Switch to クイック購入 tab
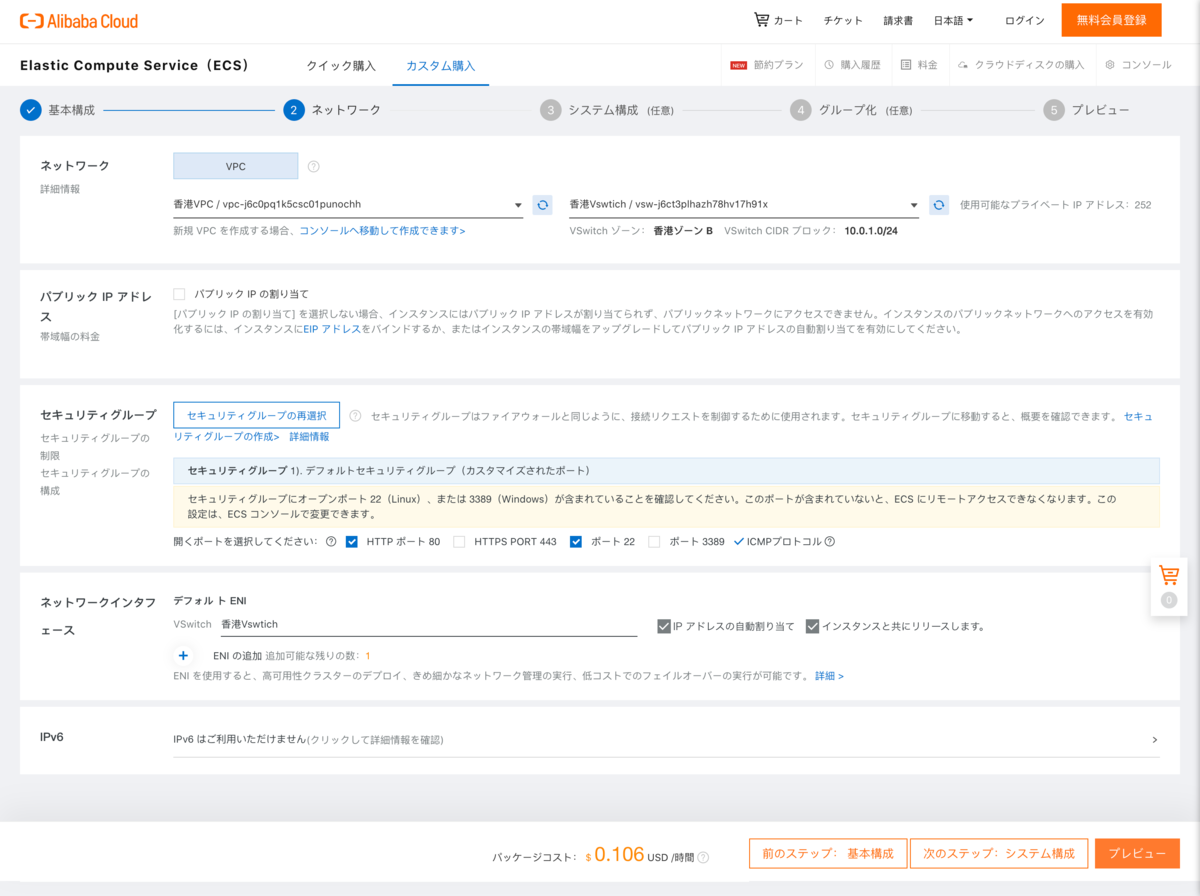Viewport: 1200px width, 896px height. pos(341,66)
